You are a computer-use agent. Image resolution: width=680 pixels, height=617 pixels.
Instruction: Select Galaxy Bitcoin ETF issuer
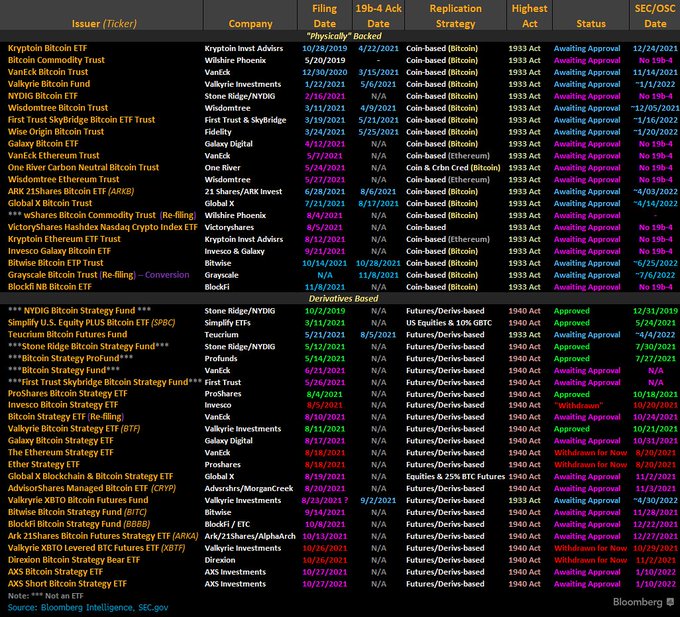(43, 144)
